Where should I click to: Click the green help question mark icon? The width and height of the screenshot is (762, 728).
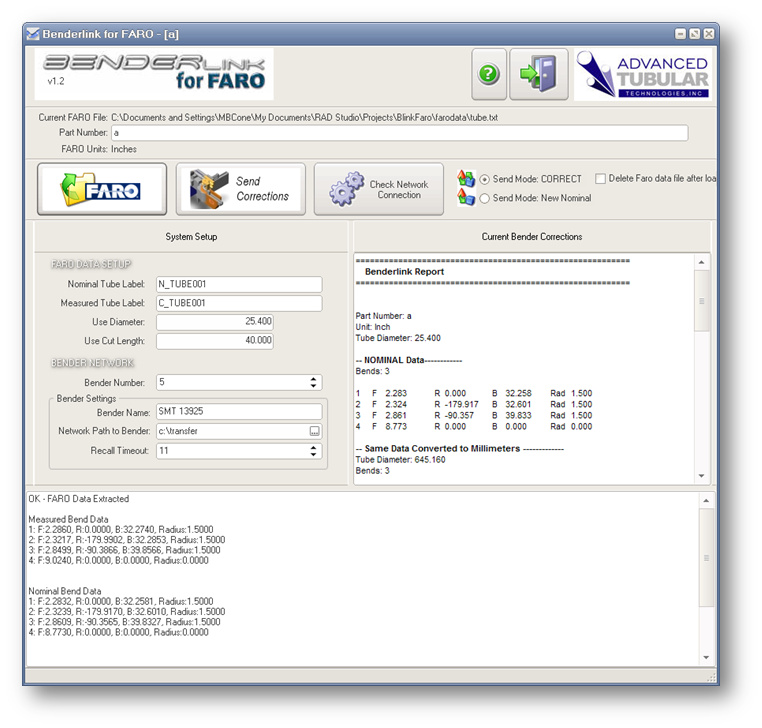(x=488, y=75)
